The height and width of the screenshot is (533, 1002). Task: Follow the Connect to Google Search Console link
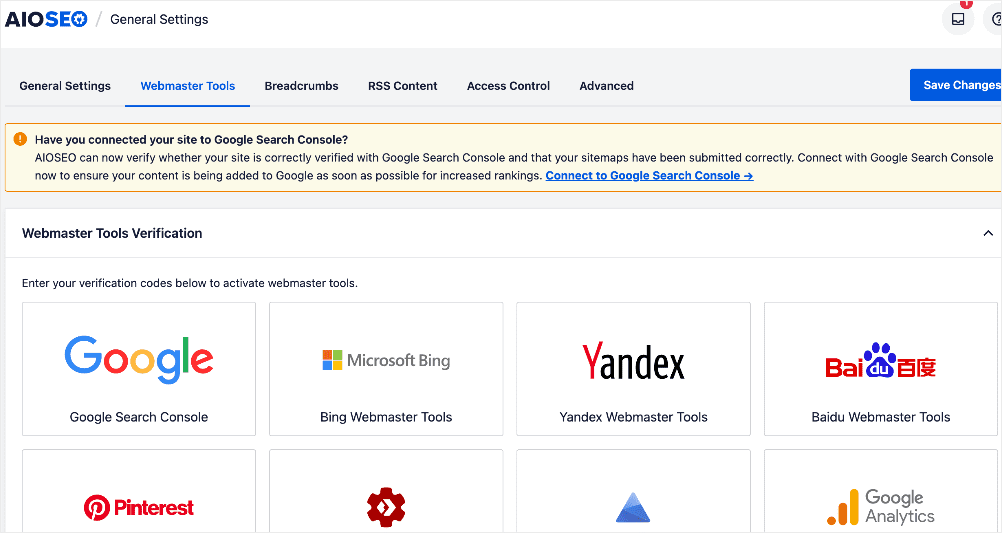(x=649, y=175)
